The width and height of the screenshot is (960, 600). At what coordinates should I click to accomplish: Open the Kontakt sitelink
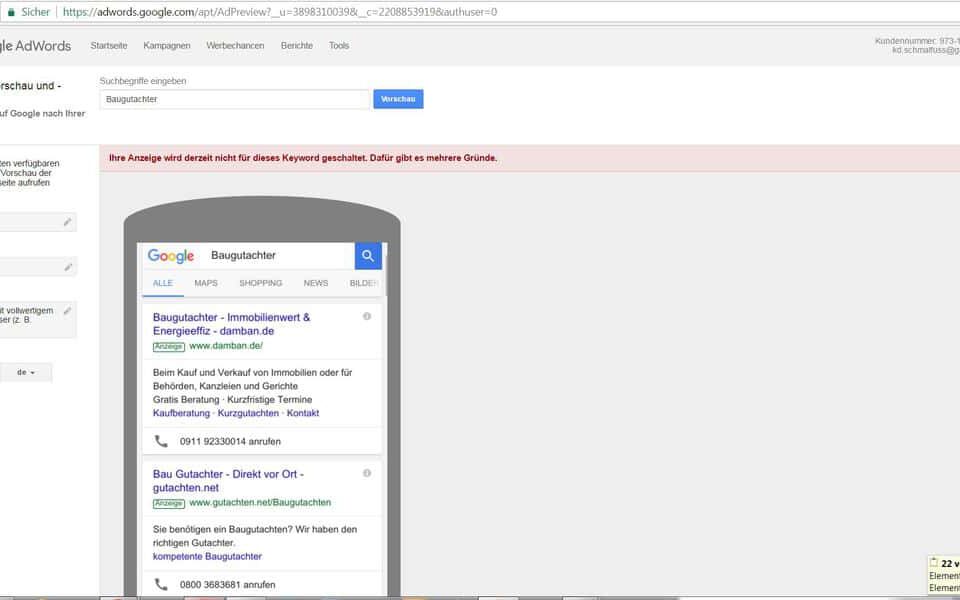(x=303, y=413)
